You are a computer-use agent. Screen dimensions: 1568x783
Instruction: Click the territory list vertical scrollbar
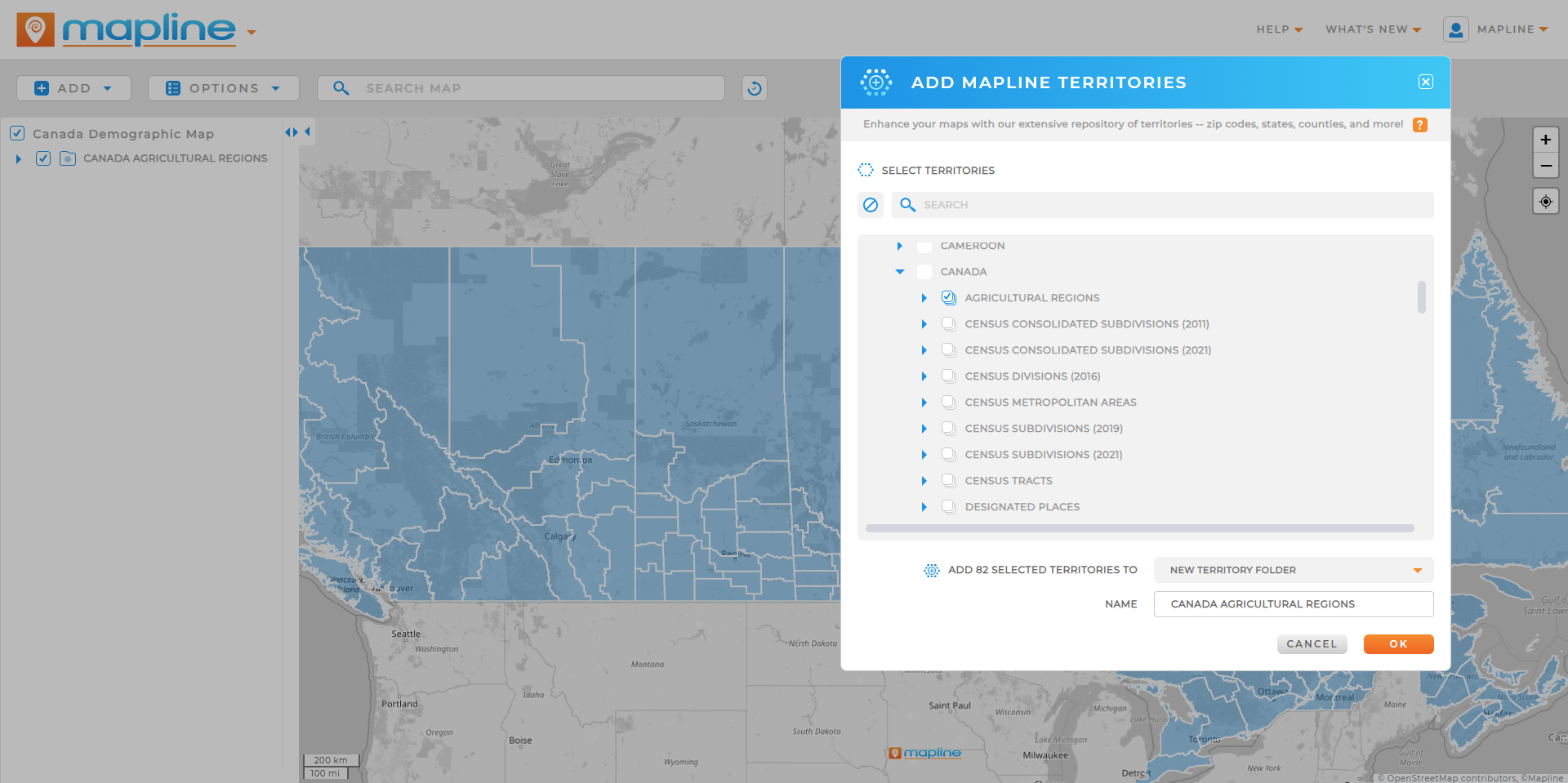1422,297
